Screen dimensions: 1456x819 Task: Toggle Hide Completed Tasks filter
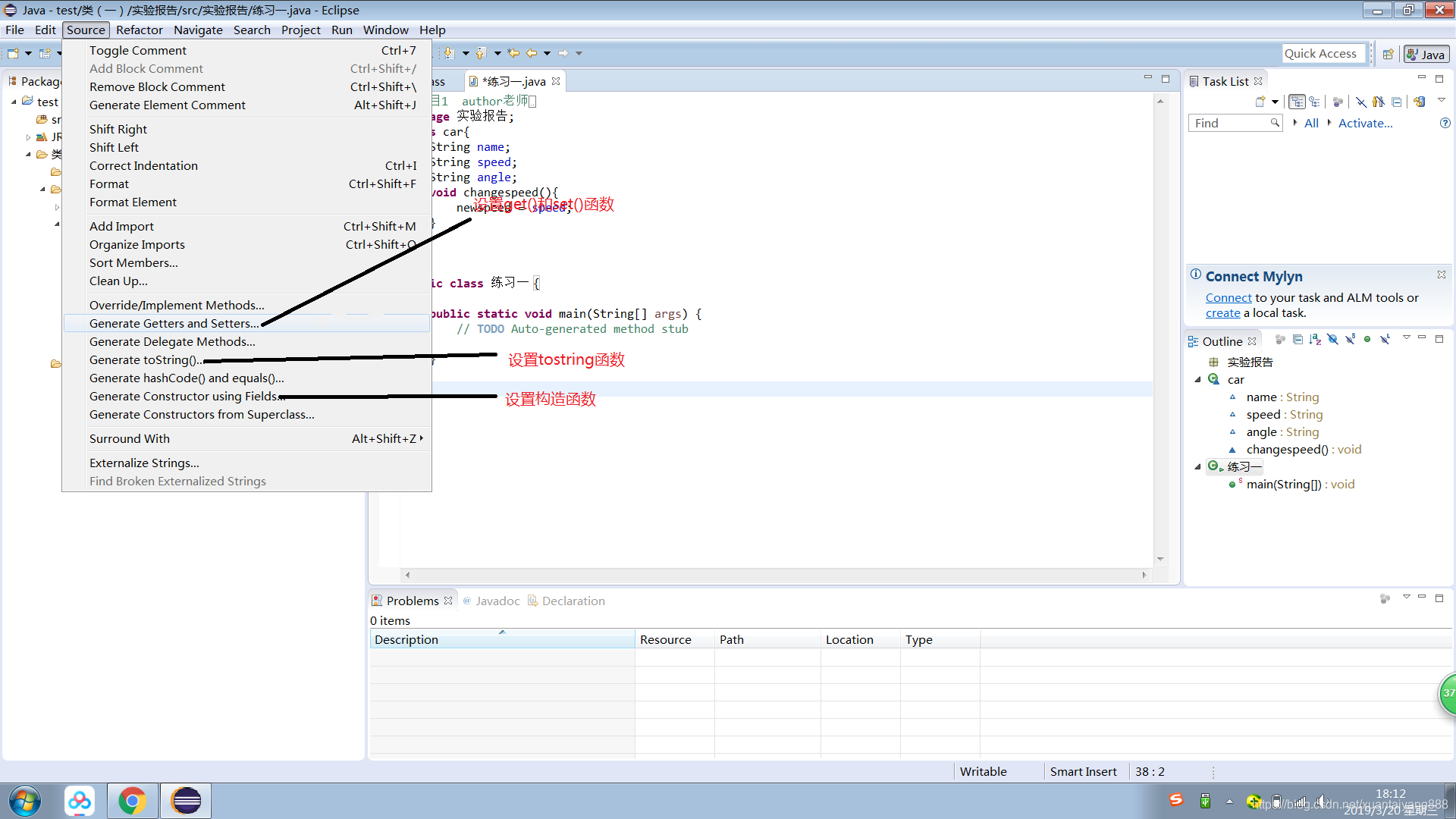point(1360,102)
